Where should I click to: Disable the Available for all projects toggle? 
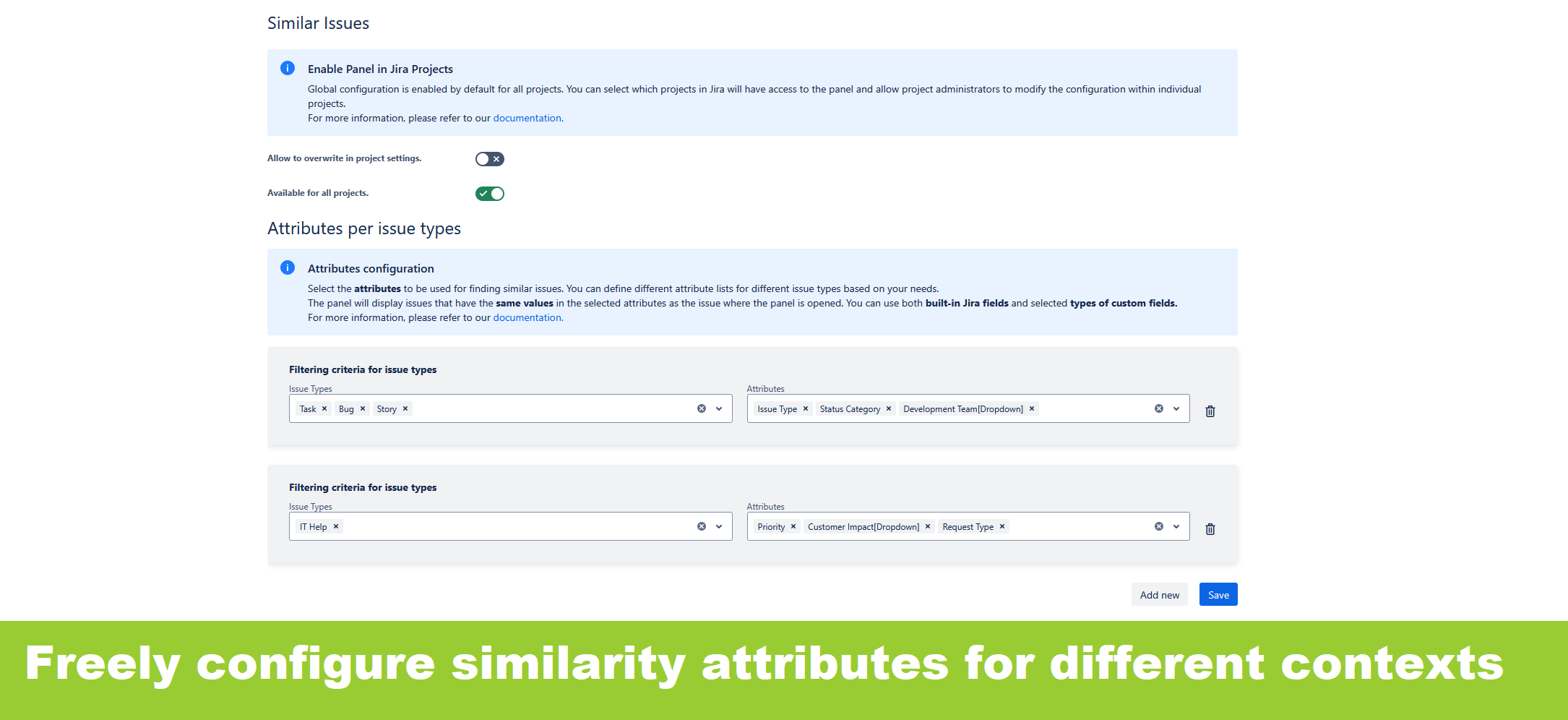coord(489,194)
